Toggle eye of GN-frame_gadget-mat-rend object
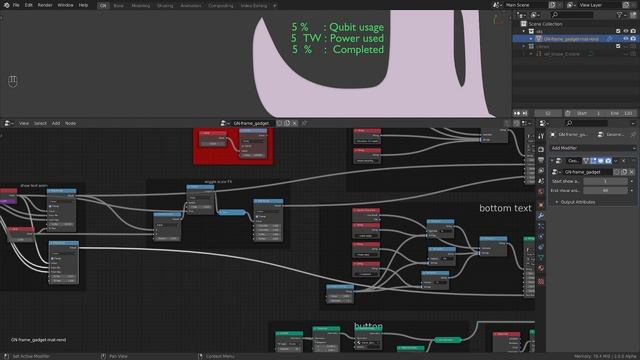Viewport: 640px width, 360px height. point(626,39)
